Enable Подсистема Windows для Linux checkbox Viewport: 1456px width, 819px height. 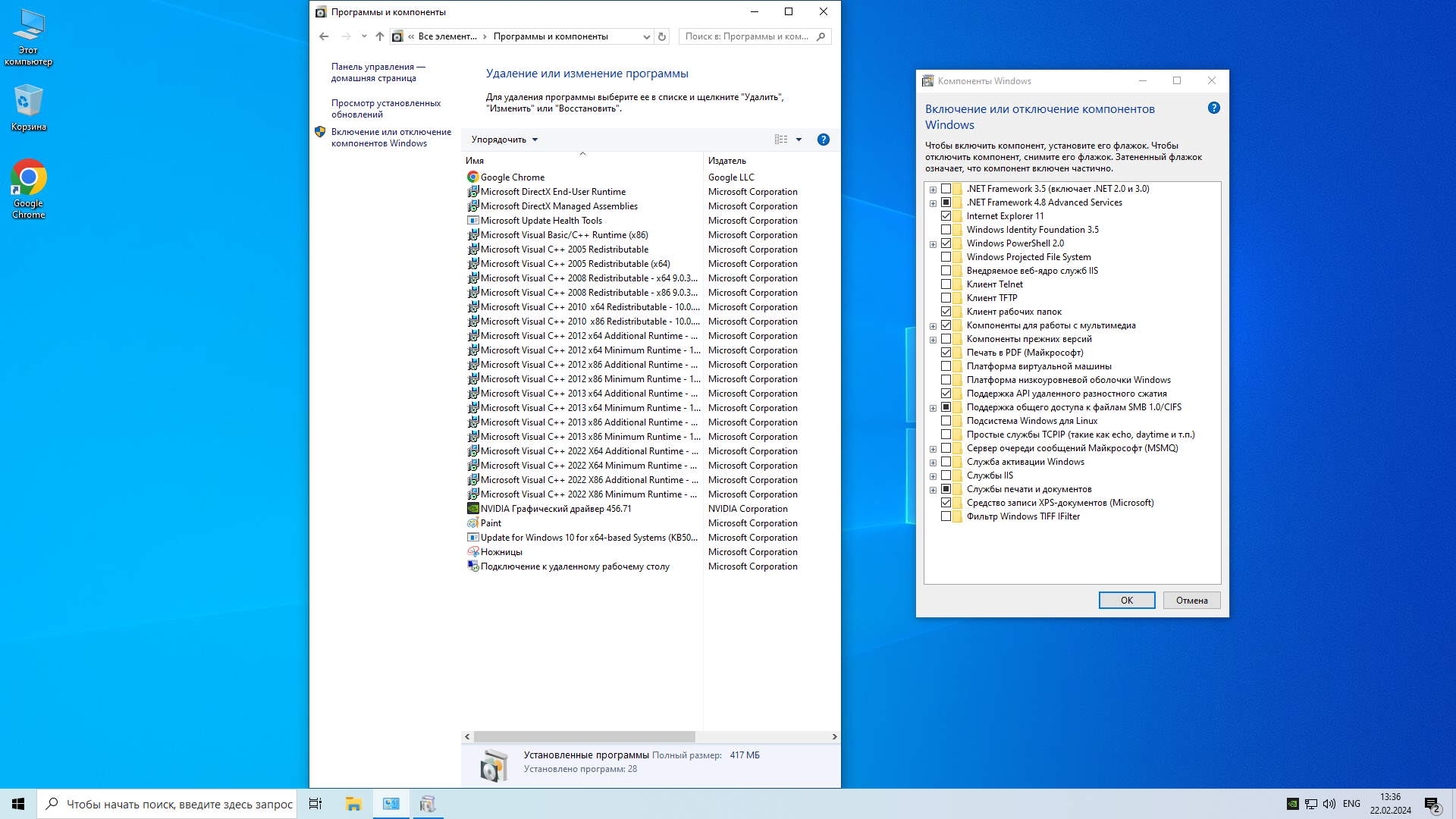click(946, 421)
